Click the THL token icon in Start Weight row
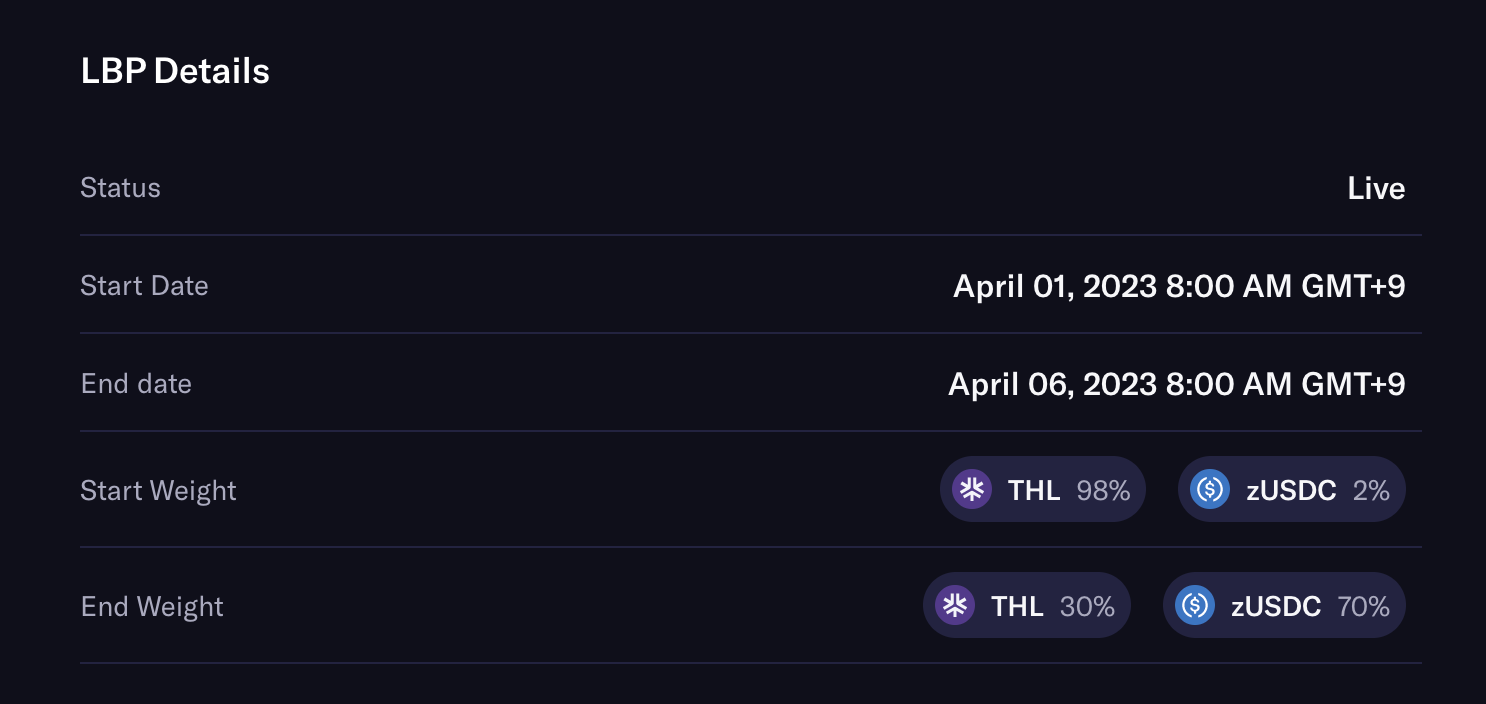Screen dimensions: 1486x704 [x=971, y=490]
